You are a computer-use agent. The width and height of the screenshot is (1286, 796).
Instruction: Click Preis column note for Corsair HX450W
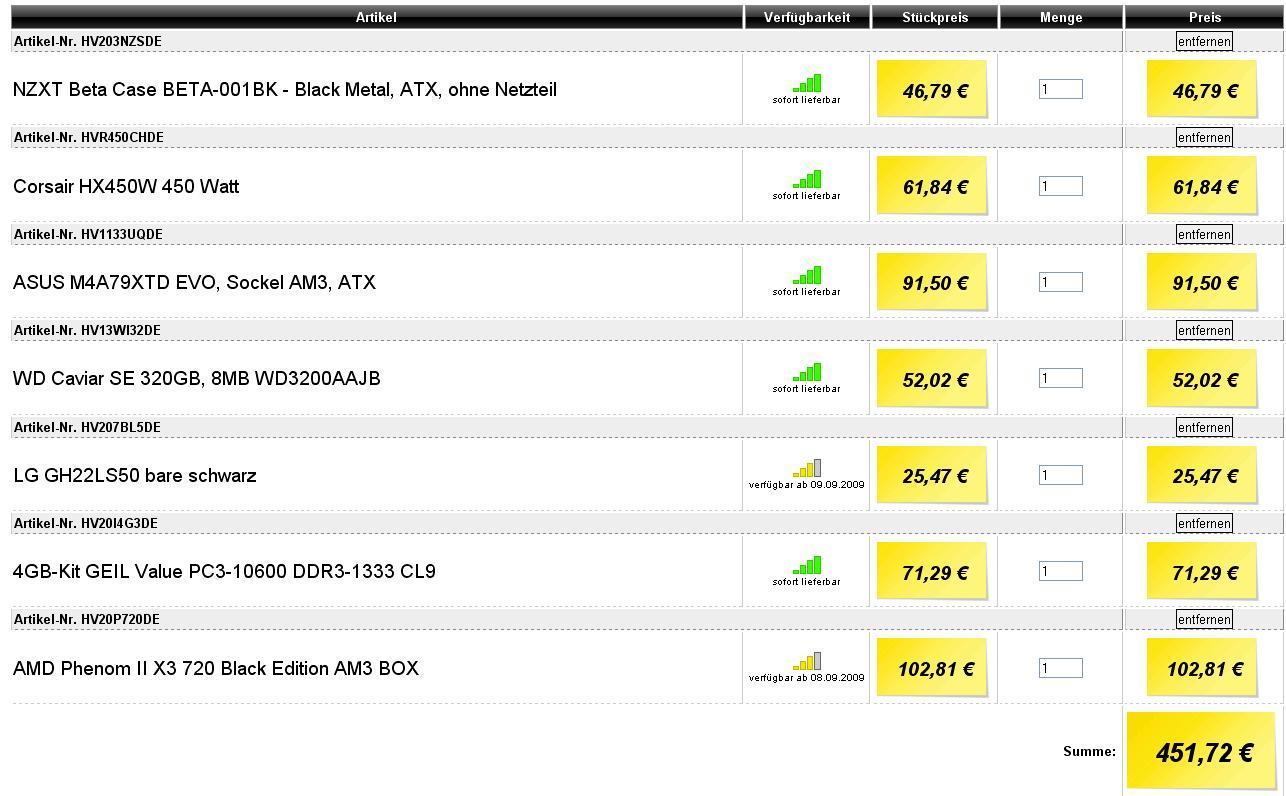pos(1202,186)
